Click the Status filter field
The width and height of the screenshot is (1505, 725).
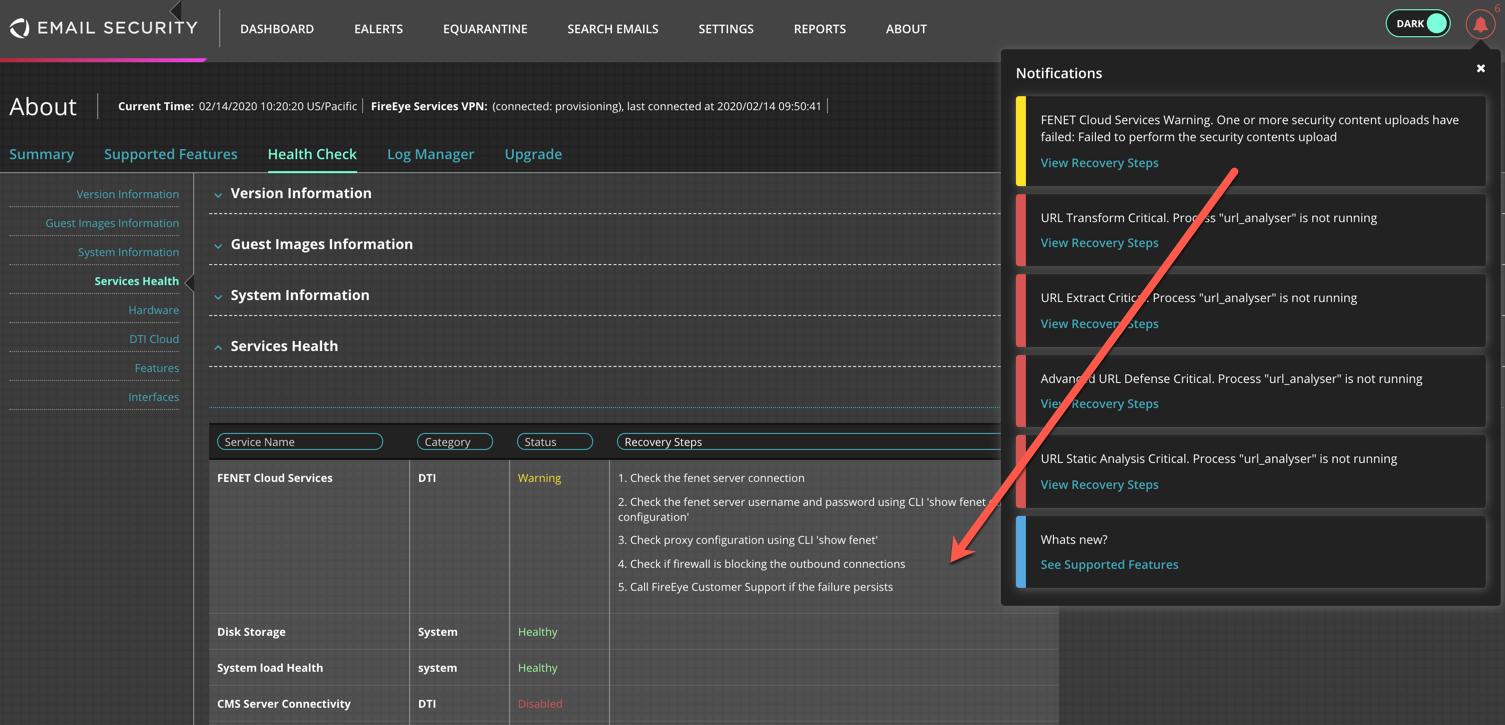point(555,442)
